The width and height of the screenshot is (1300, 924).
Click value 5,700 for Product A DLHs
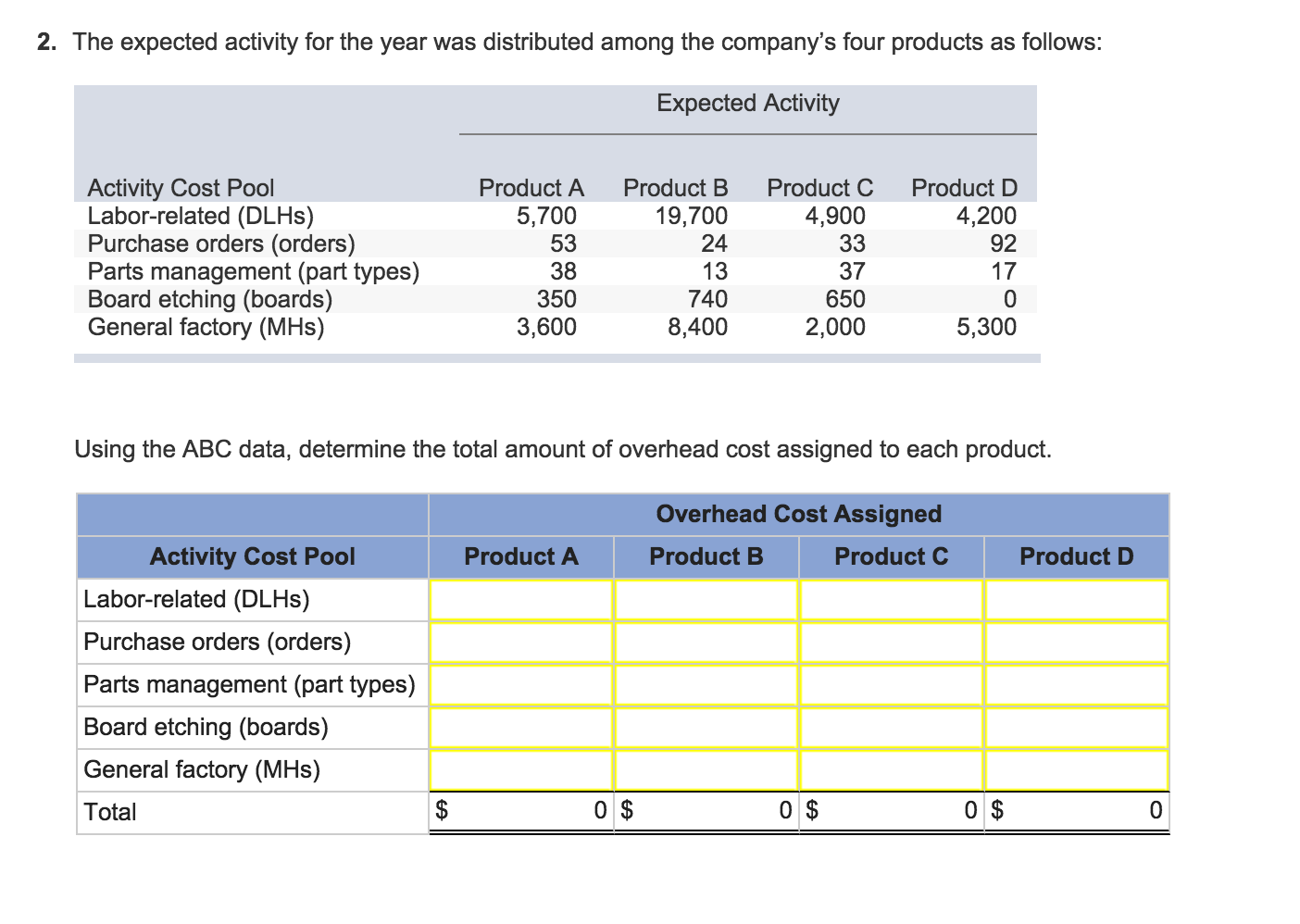pos(546,216)
